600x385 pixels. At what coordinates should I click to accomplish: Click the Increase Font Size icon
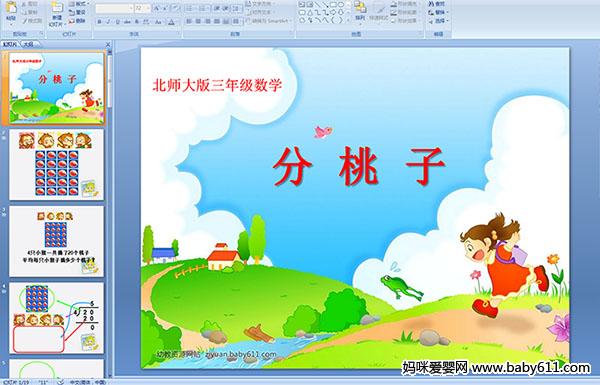[157, 8]
